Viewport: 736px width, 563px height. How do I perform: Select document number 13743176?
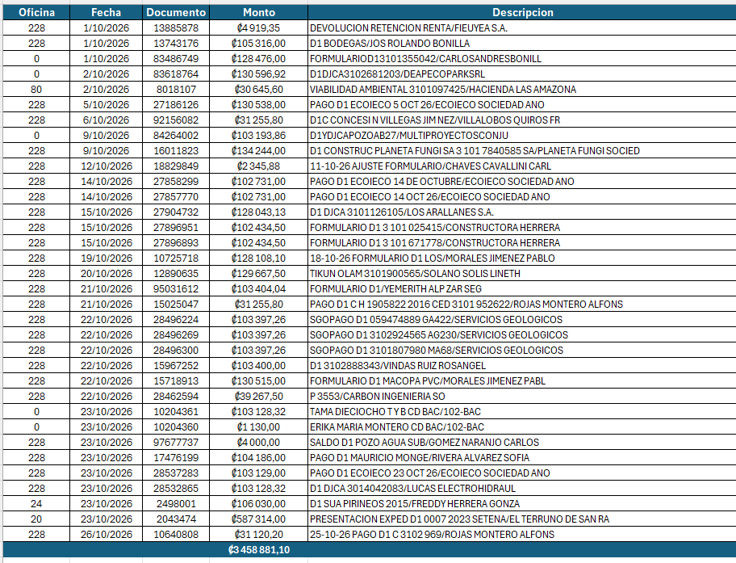[176, 43]
